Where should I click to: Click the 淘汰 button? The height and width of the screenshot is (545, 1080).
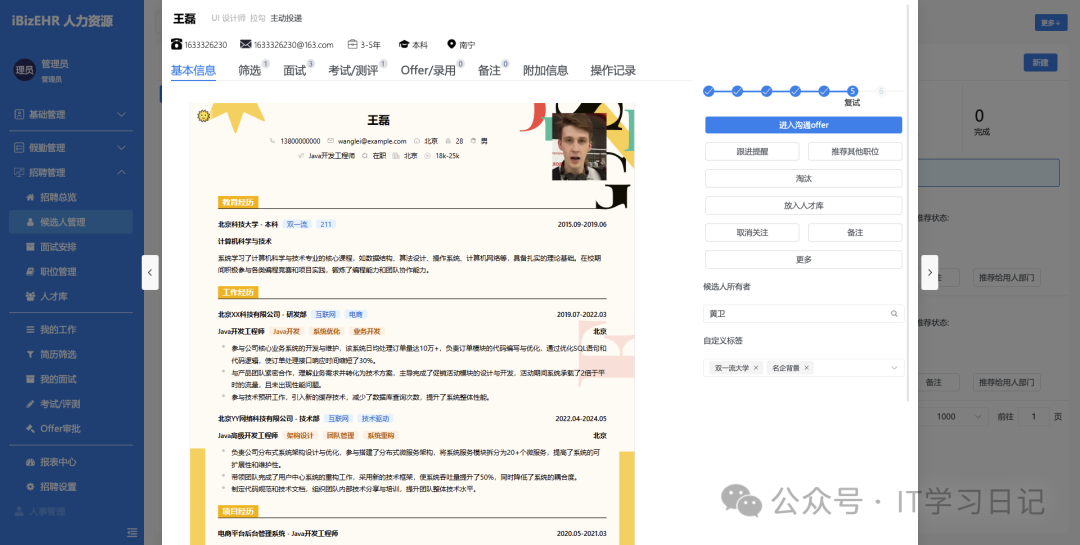[803, 178]
